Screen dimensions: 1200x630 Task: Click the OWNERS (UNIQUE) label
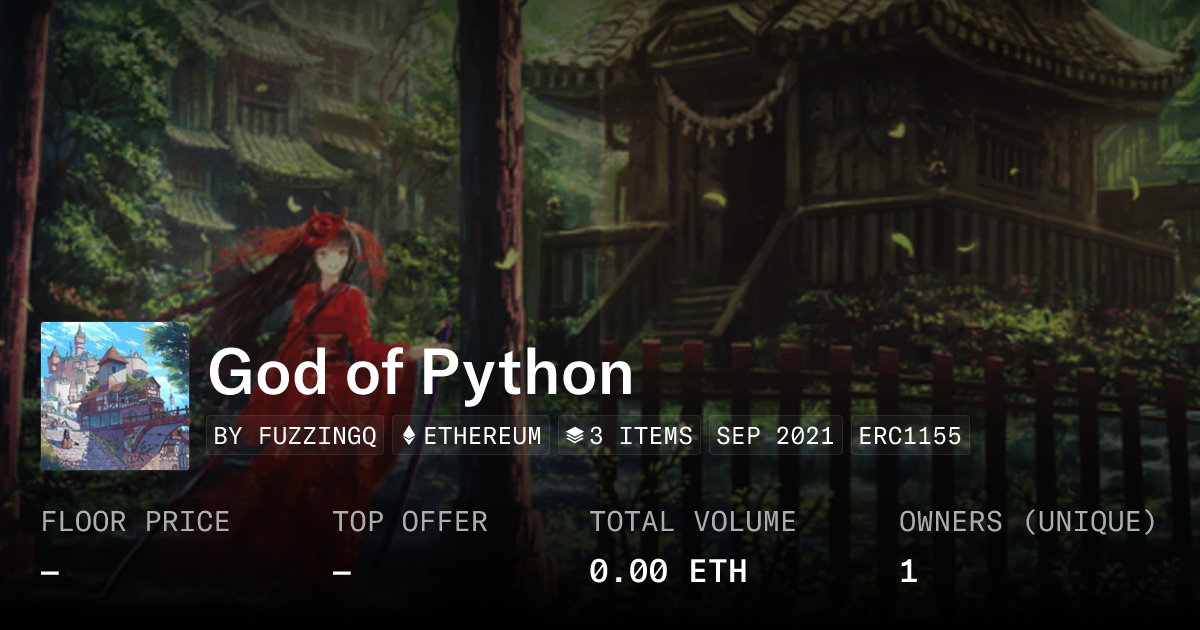[x=1028, y=522]
